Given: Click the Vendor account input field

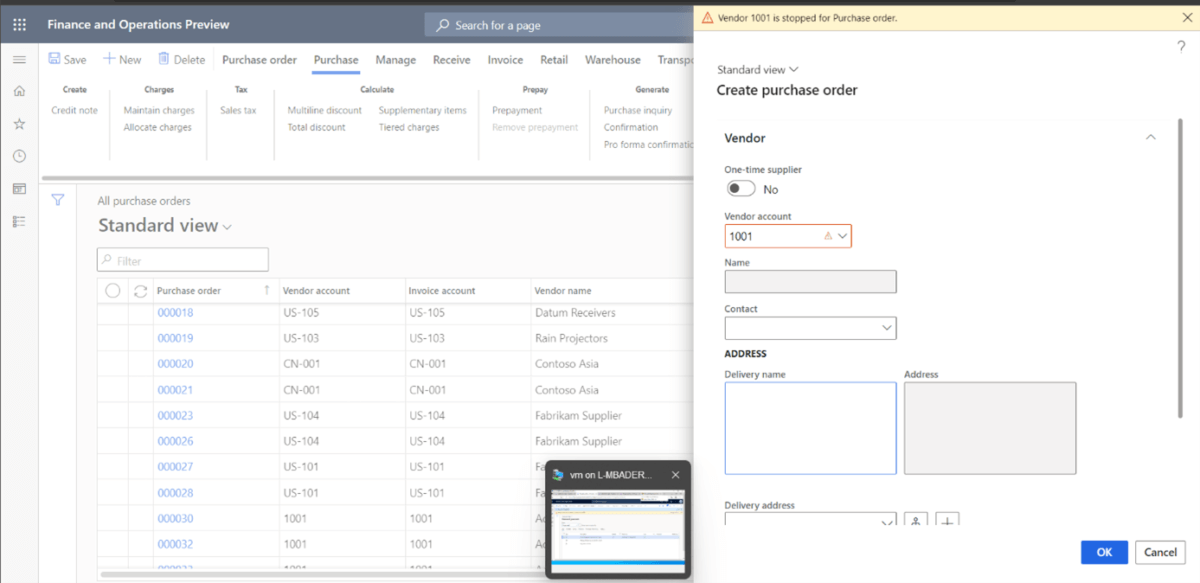Looking at the screenshot, I should click(788, 236).
